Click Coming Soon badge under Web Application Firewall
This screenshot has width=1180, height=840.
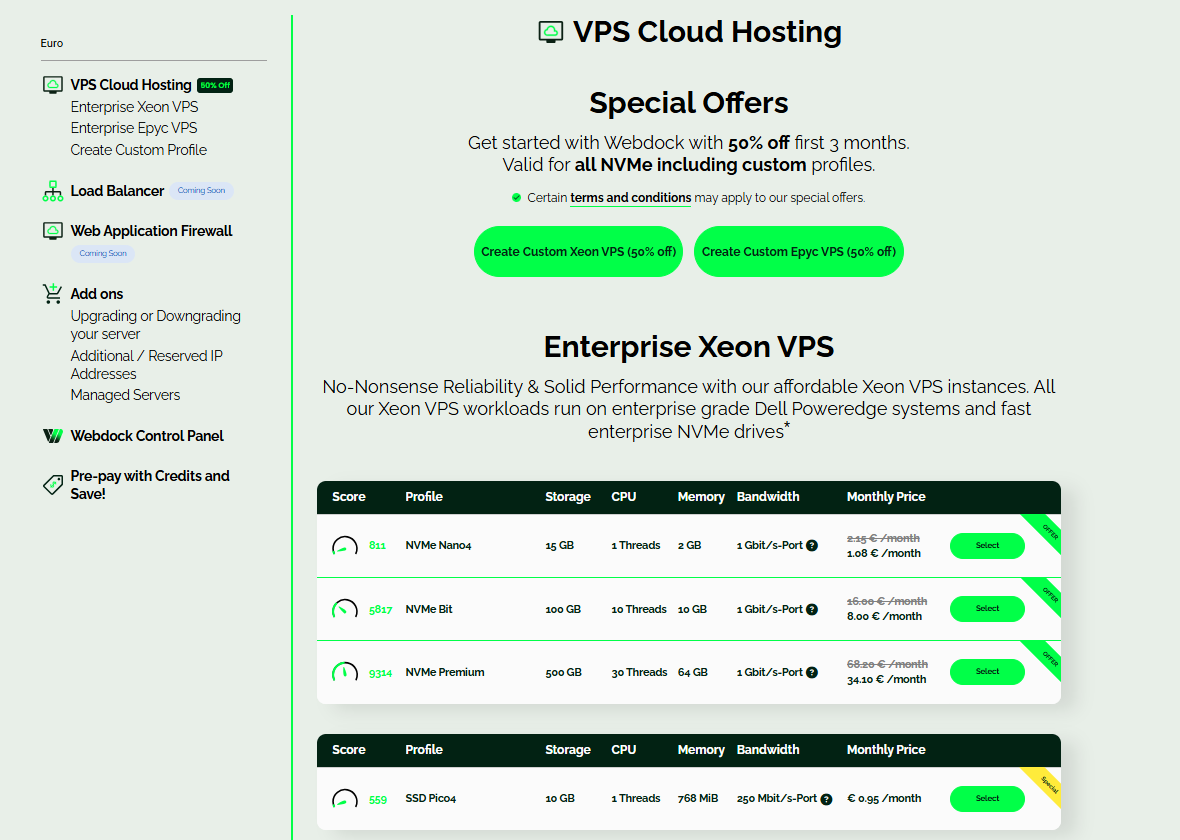(103, 254)
